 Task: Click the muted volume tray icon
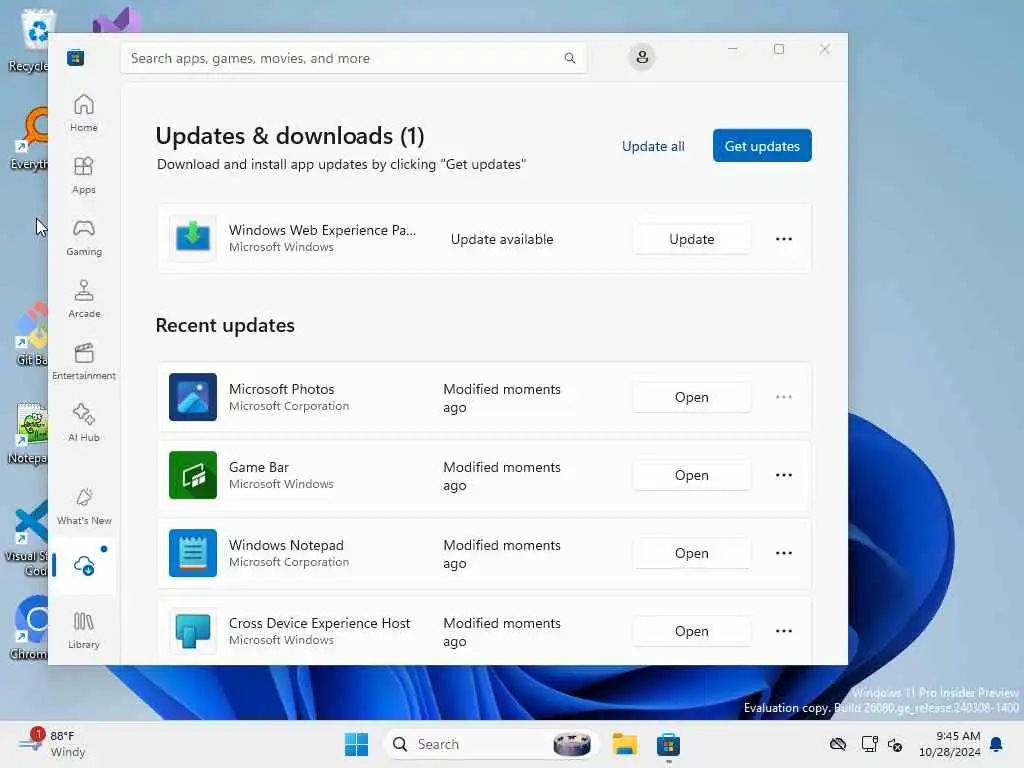(x=895, y=744)
